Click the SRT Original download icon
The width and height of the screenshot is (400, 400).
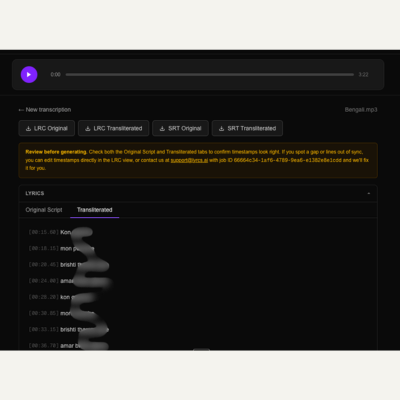click(162, 128)
